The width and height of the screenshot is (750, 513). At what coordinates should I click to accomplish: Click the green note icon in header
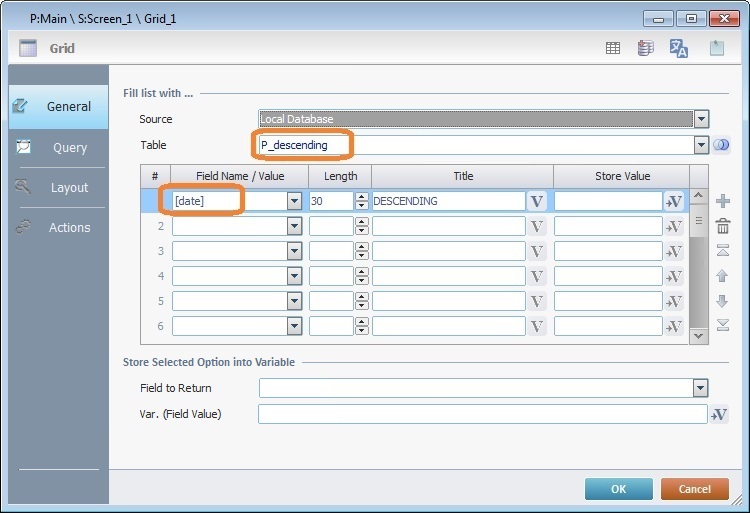pyautogui.click(x=717, y=48)
